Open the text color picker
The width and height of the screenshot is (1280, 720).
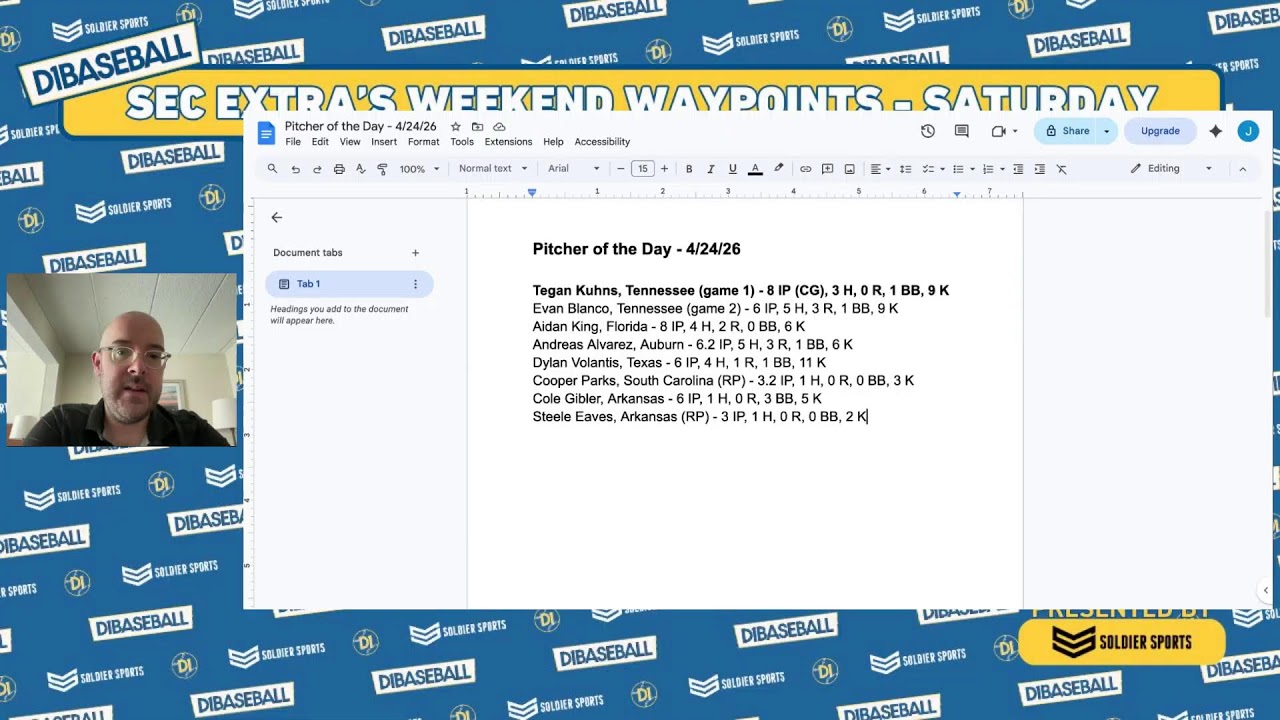tap(755, 169)
